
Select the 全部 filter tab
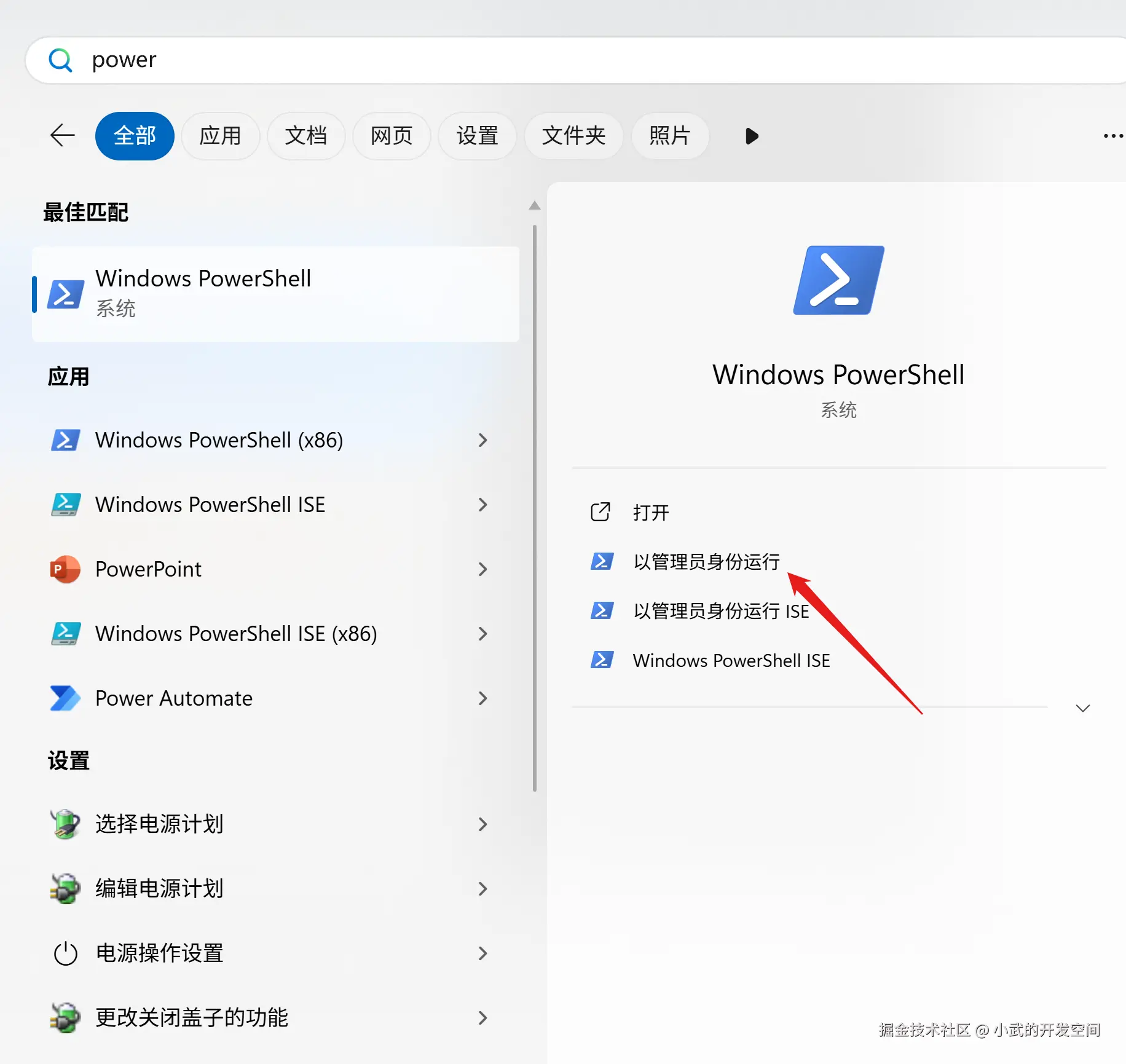click(135, 136)
